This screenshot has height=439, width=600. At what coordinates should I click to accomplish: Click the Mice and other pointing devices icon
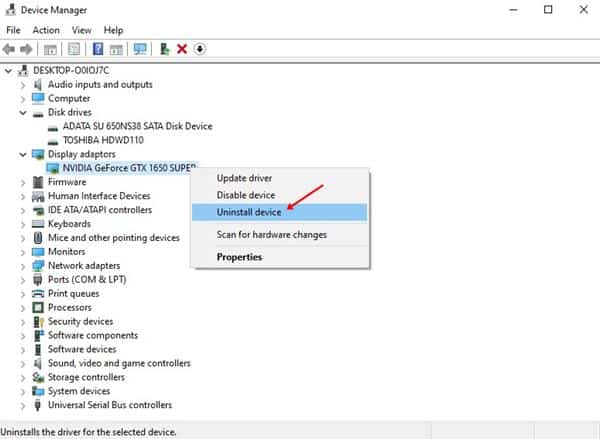[x=38, y=238]
